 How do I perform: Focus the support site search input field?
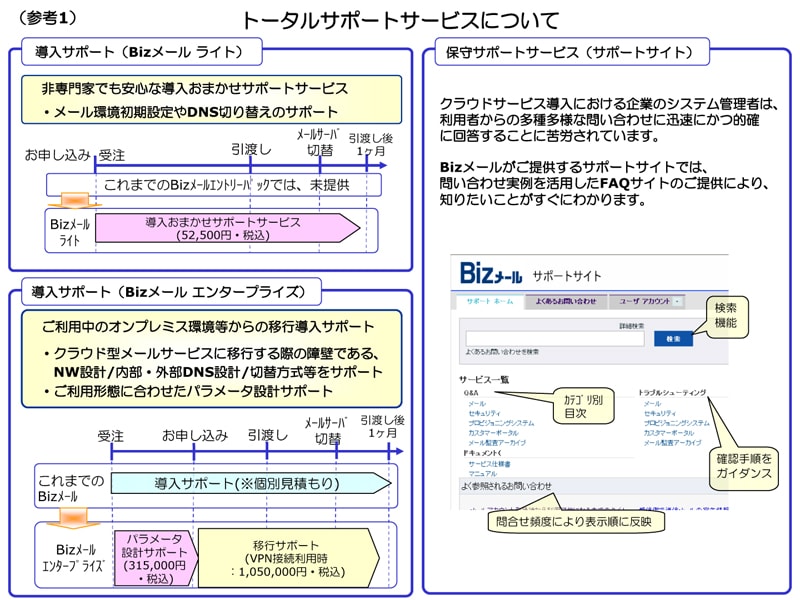point(555,339)
